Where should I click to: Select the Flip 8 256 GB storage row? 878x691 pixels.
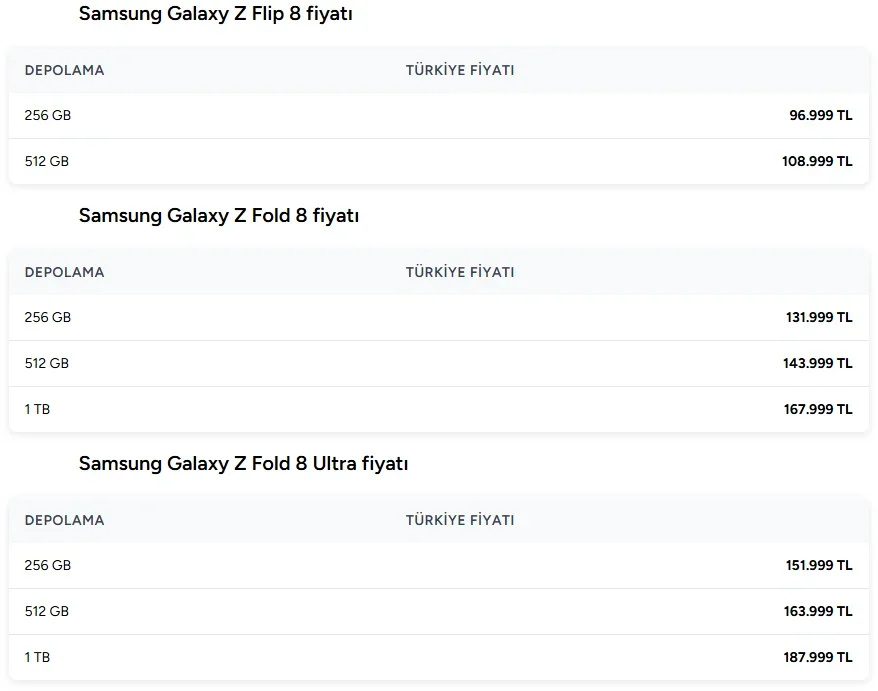[x=439, y=115]
